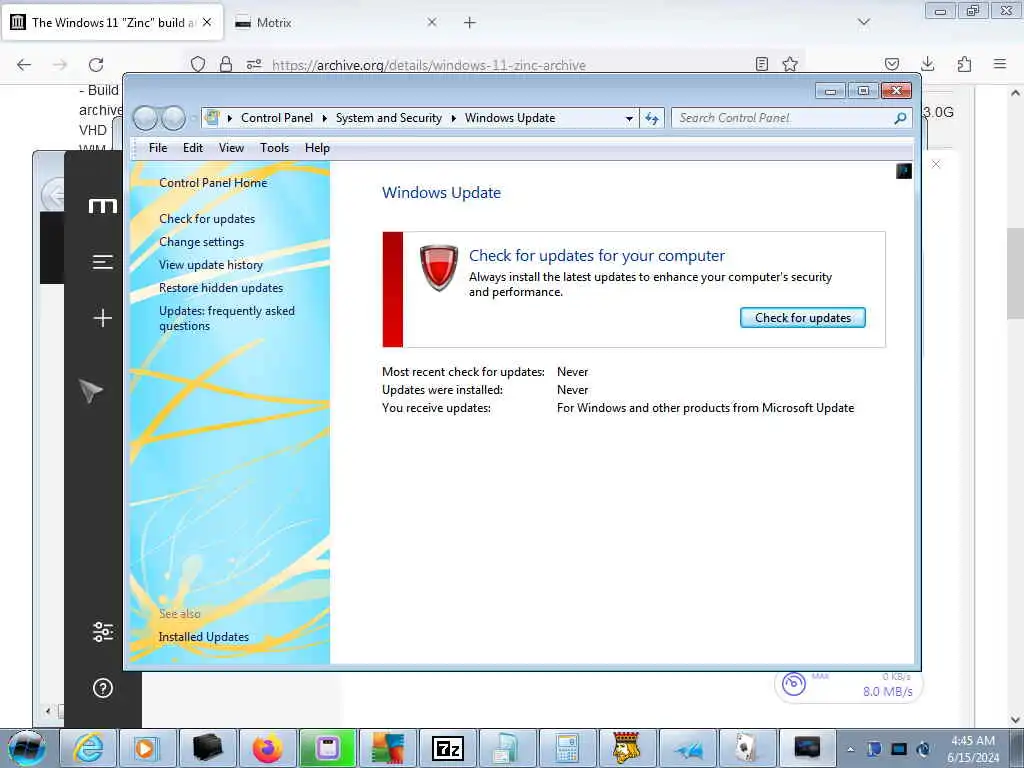Click the paper plane icon in Motrix sidebar
1024x768 pixels.
pyautogui.click(x=91, y=391)
